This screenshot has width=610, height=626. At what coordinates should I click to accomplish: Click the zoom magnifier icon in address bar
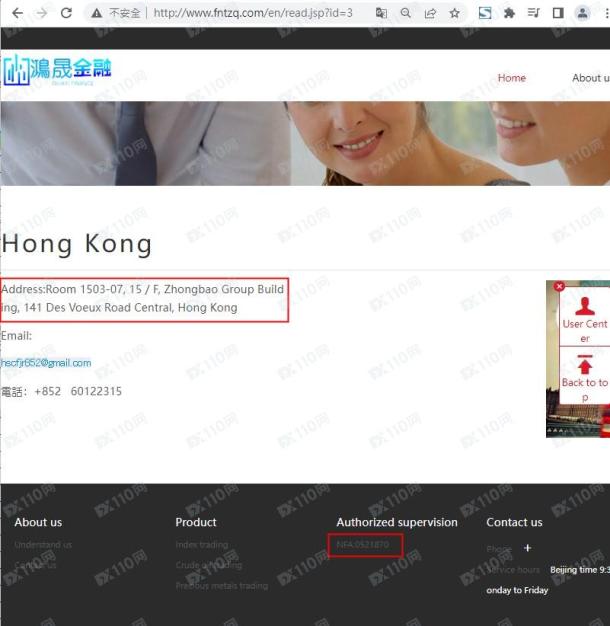406,13
